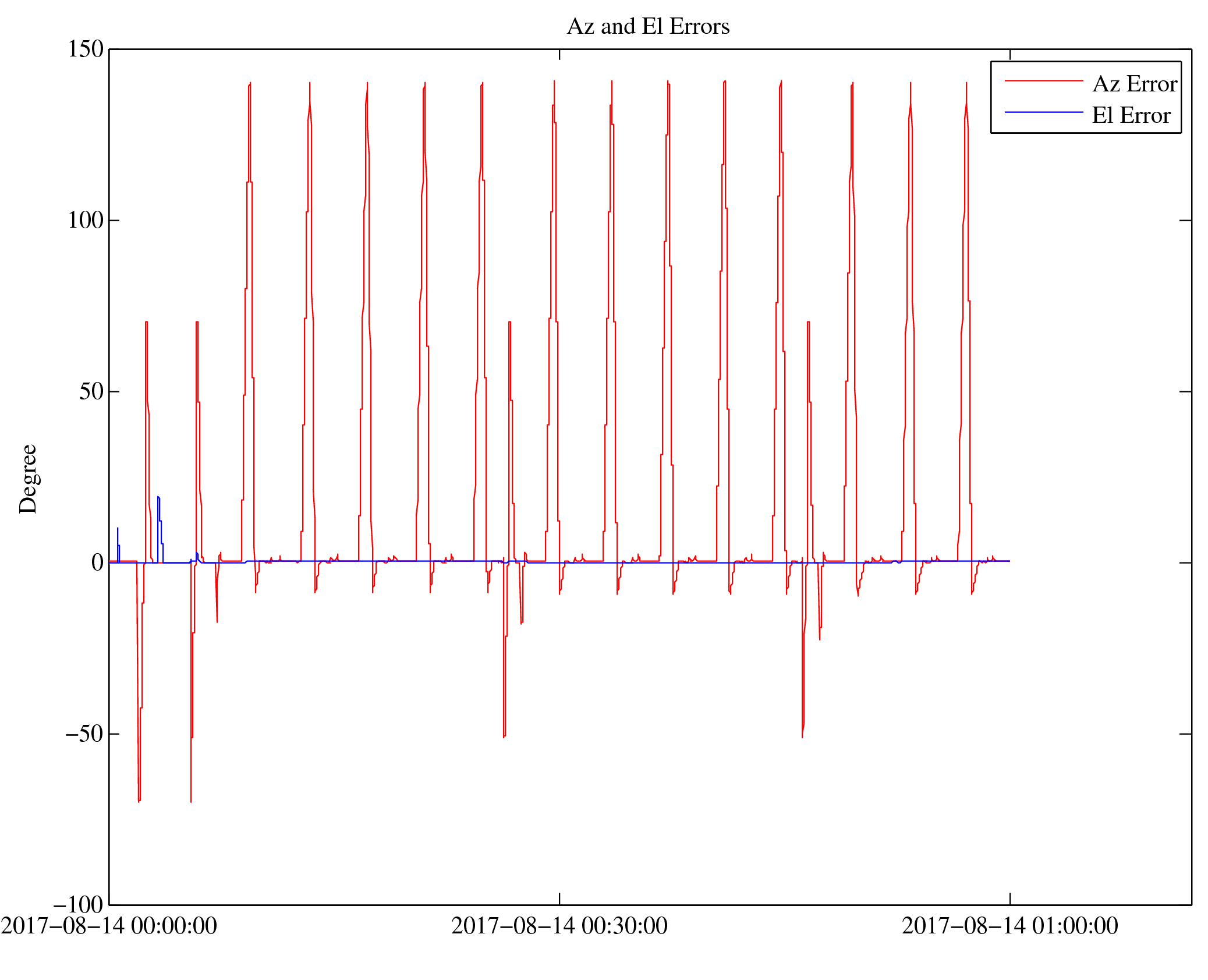Click x-axis label 2017-08-14 01:00:00
Viewport: 1208px width, 980px height.
pos(1010,926)
